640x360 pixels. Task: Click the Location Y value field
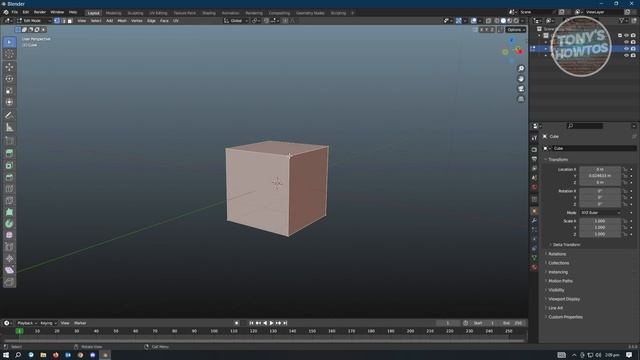point(600,176)
